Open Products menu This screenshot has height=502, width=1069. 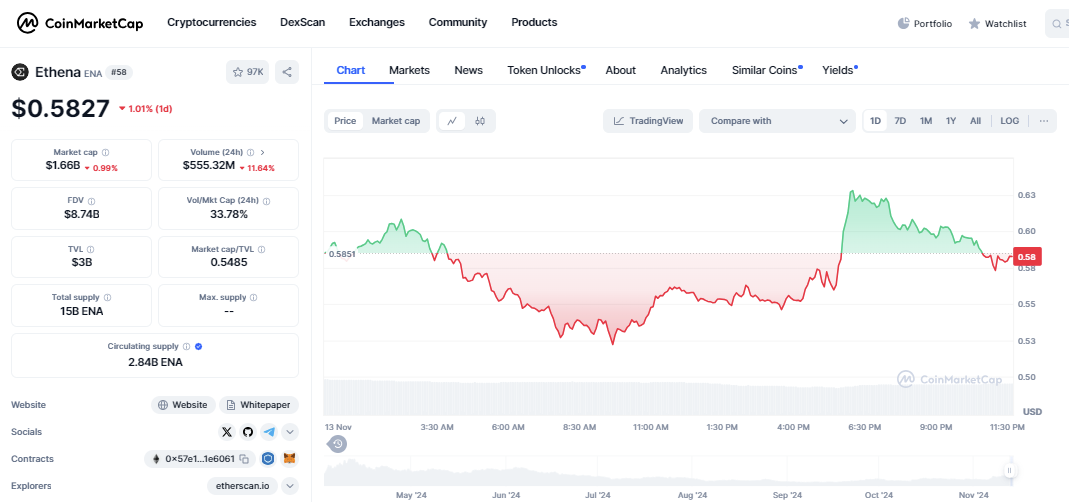tap(534, 23)
